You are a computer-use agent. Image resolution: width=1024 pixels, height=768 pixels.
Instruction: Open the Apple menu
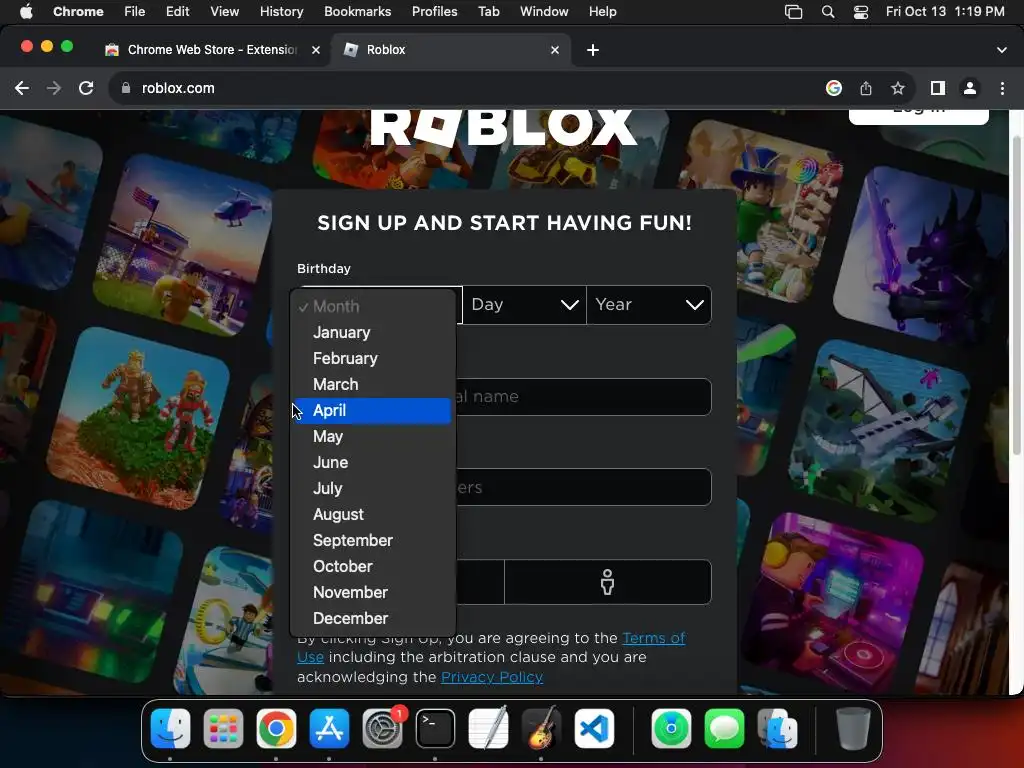coord(26,12)
